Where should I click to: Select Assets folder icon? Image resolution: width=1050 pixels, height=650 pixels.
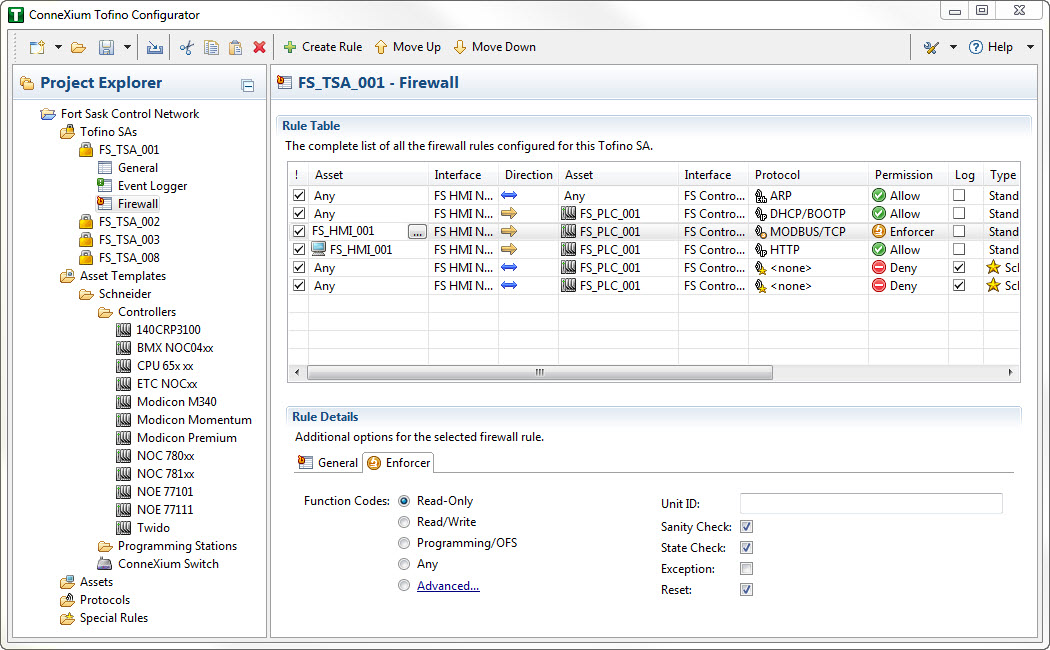(67, 582)
